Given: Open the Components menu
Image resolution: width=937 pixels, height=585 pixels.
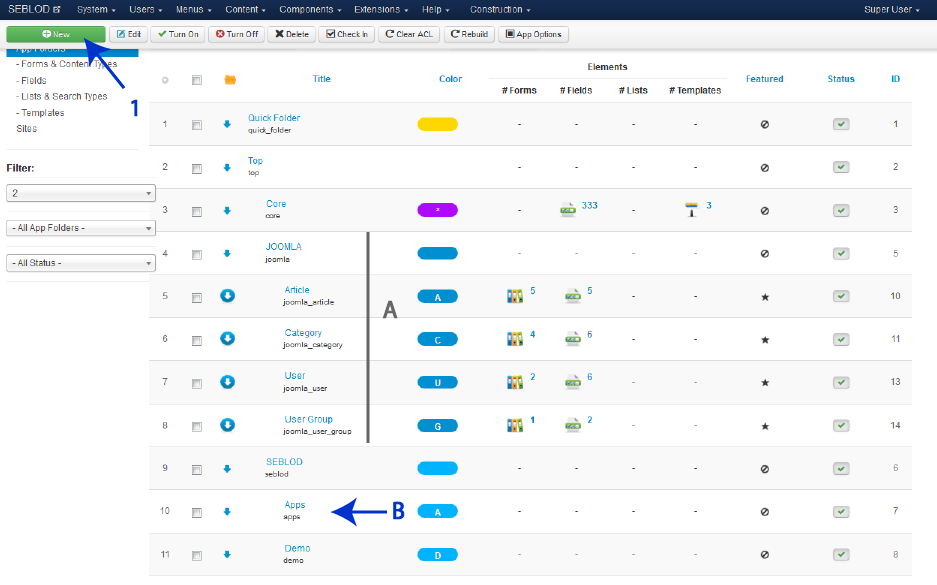Looking at the screenshot, I should click(310, 10).
